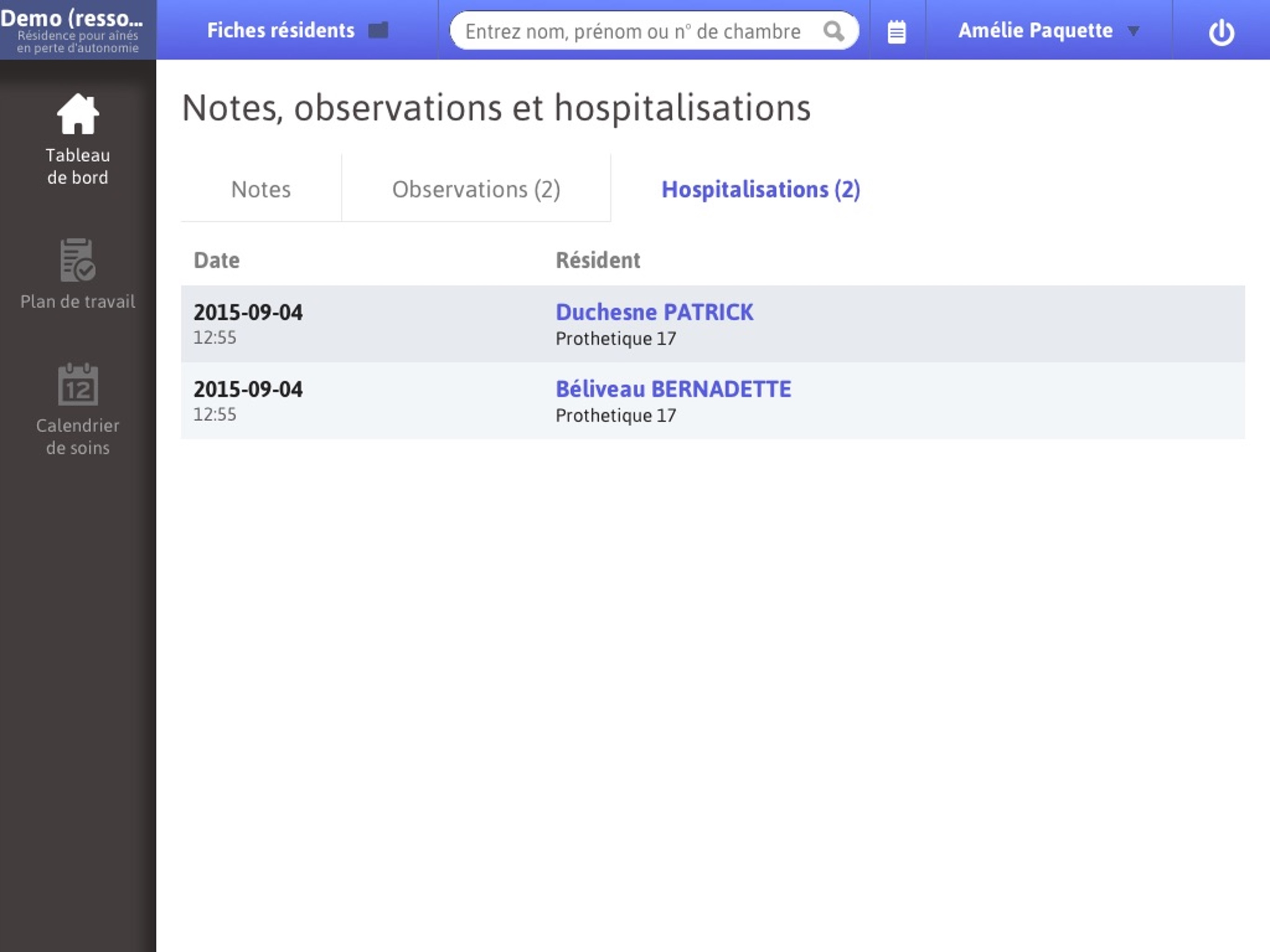The image size is (1270, 952).
Task: Click the Date column header
Action: 217,260
